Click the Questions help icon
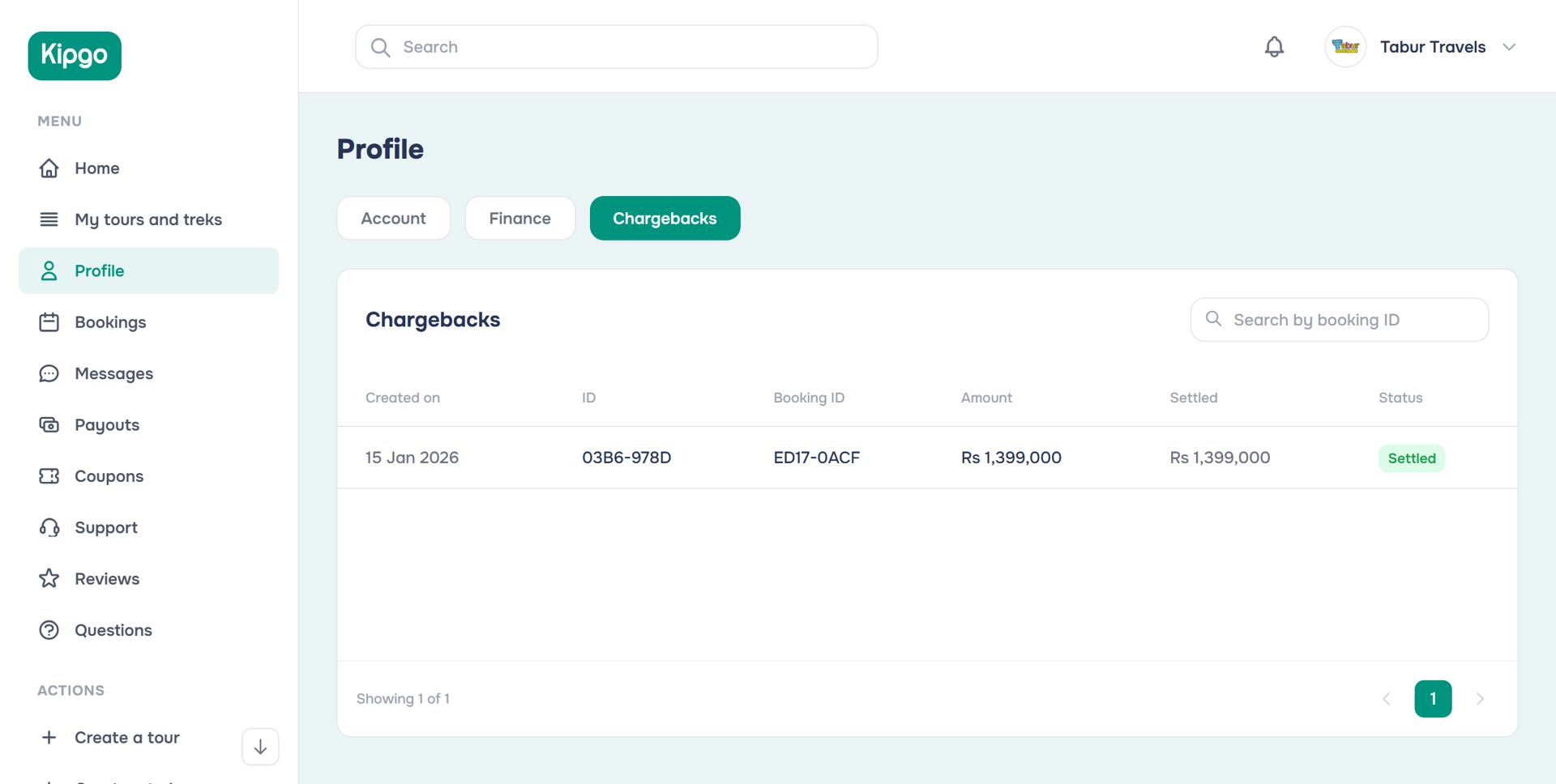Viewport: 1556px width, 784px height. click(x=49, y=629)
